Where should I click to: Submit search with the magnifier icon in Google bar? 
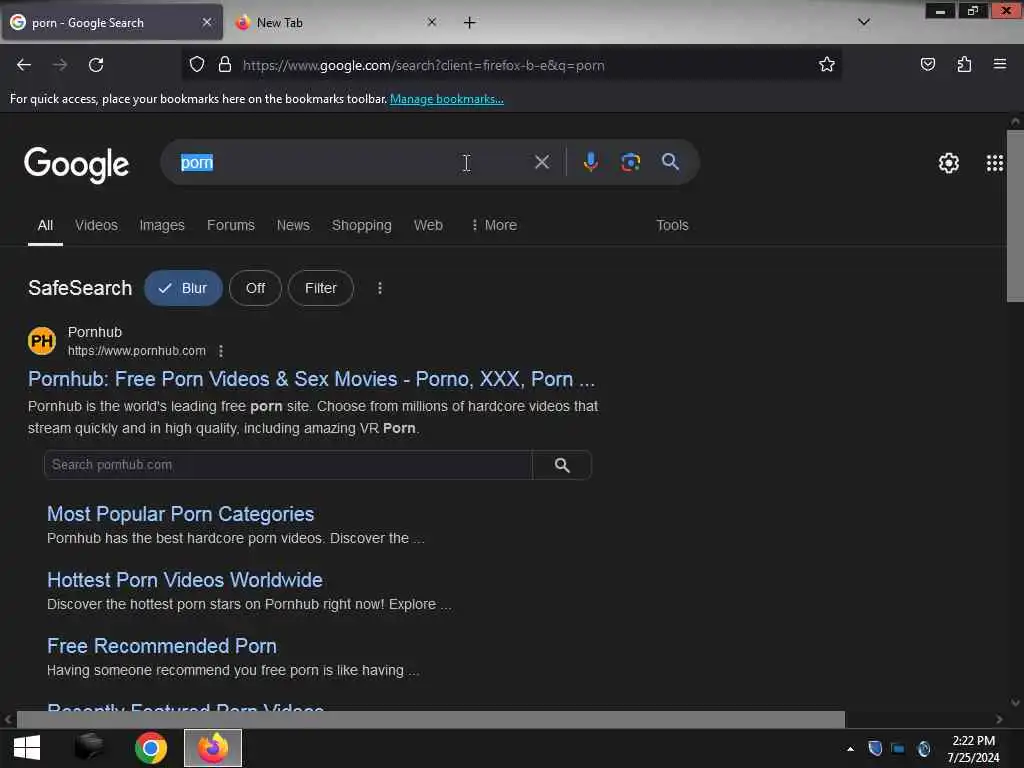[670, 162]
